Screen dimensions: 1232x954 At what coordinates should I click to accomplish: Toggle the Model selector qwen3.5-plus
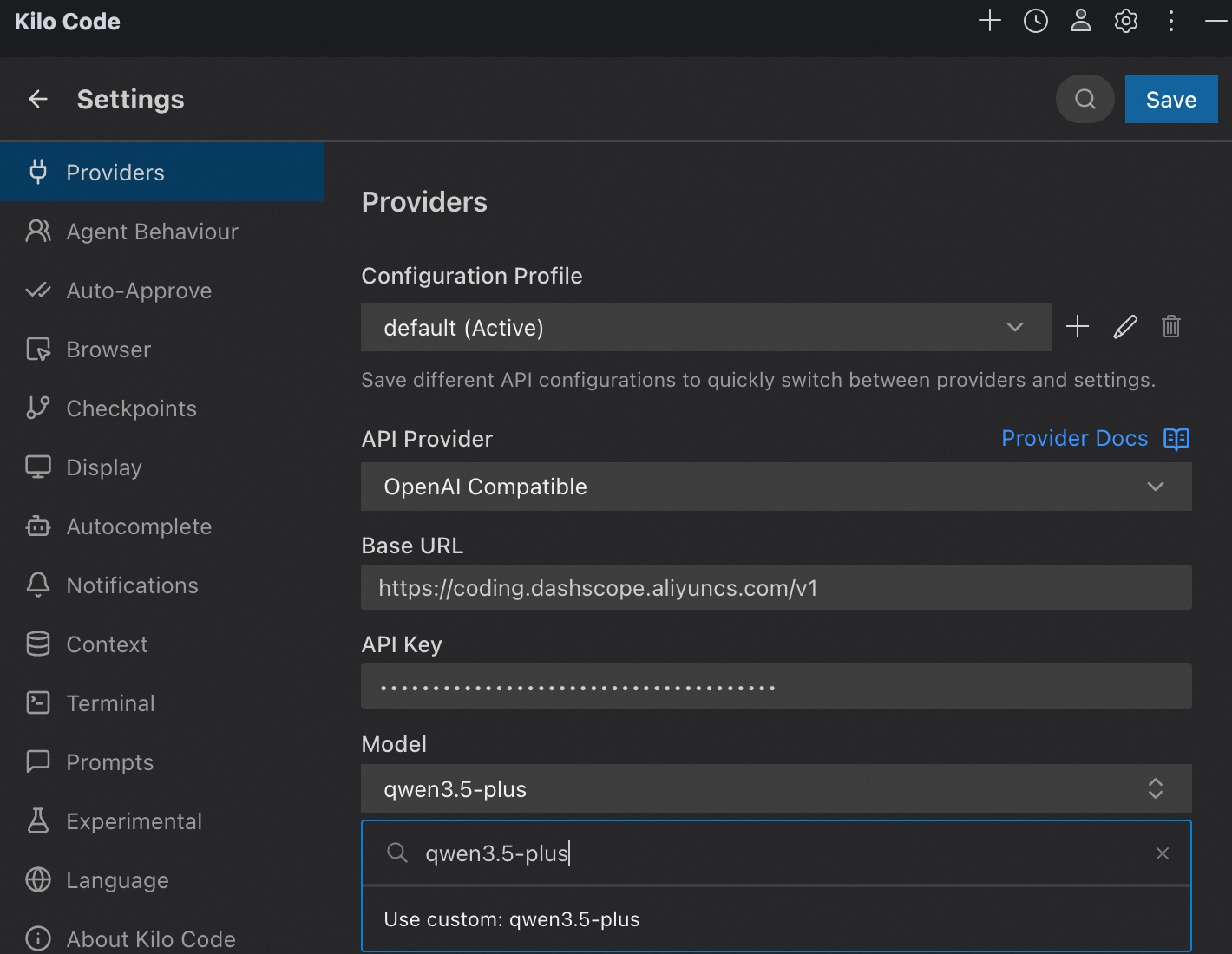point(776,788)
